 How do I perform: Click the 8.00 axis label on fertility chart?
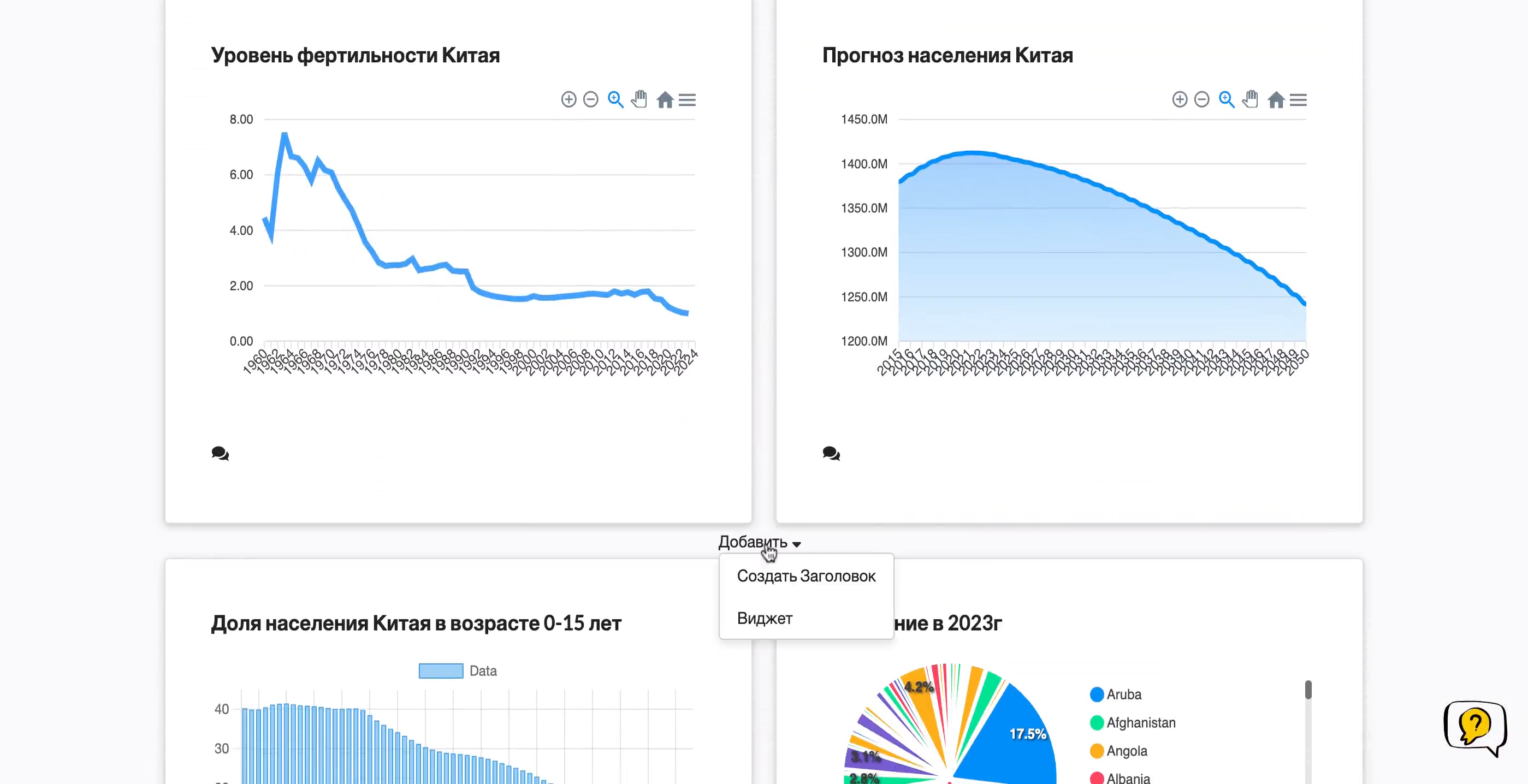[241, 119]
